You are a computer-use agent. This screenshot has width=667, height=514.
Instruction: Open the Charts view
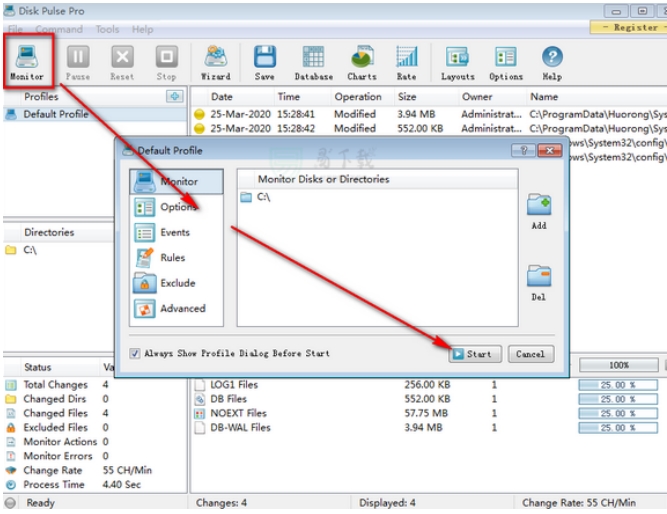[x=361, y=59]
